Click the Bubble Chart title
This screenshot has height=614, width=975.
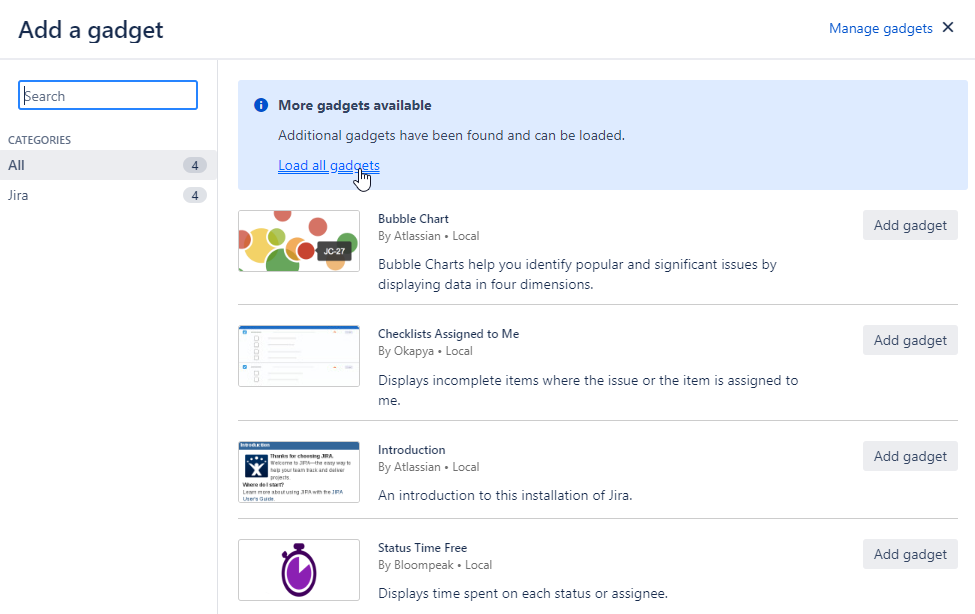point(413,219)
